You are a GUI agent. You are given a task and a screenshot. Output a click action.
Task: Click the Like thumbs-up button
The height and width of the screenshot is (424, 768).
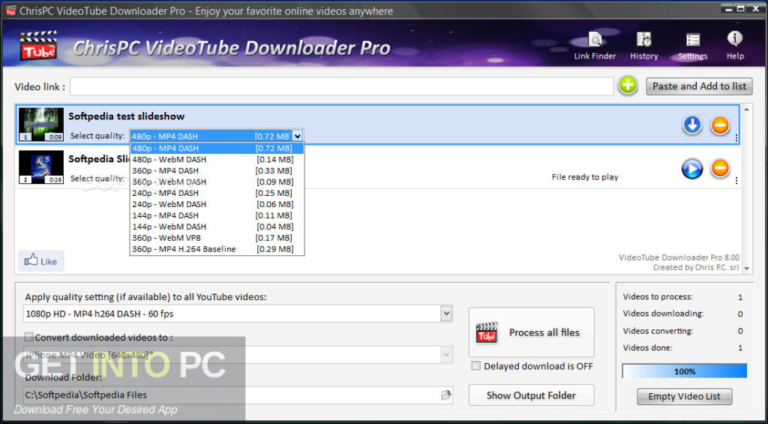point(41,261)
